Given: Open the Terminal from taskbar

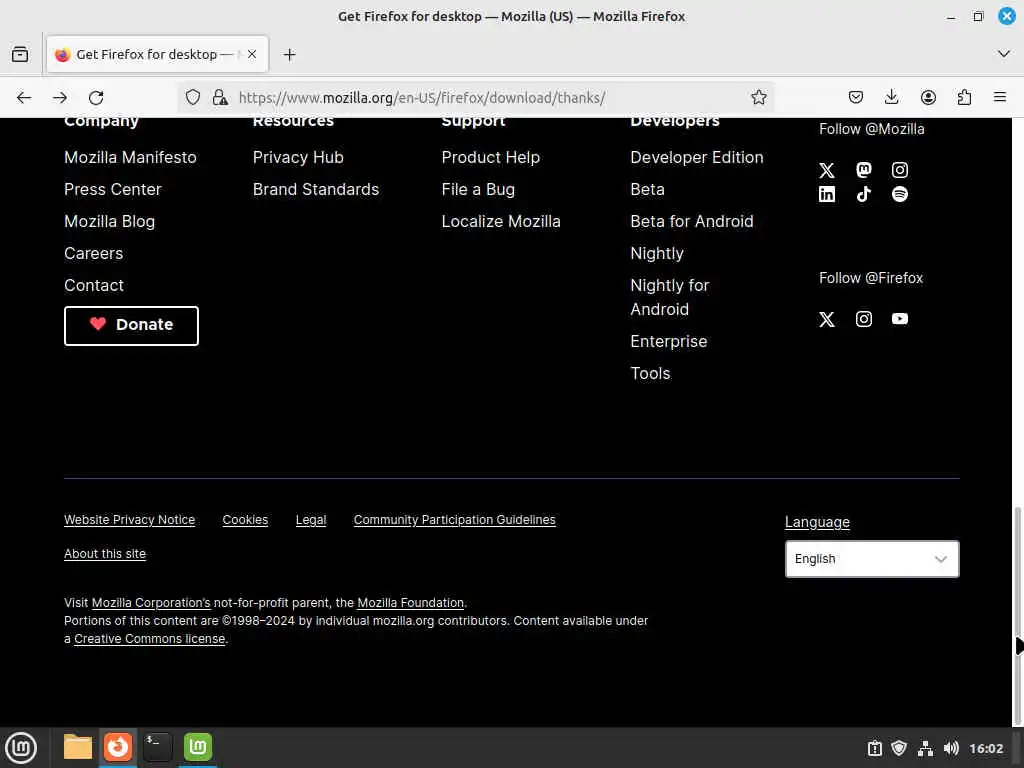Looking at the screenshot, I should coord(157,747).
